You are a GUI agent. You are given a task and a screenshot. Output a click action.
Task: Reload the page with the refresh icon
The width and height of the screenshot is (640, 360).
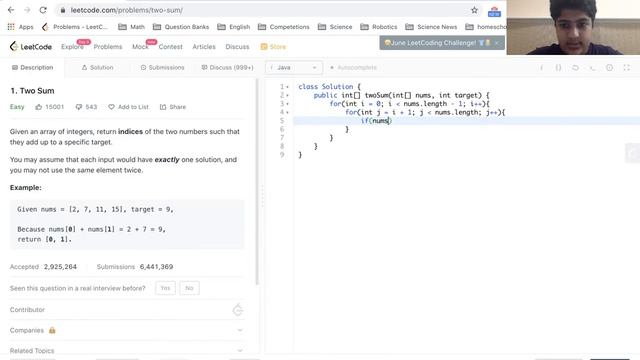coord(43,10)
